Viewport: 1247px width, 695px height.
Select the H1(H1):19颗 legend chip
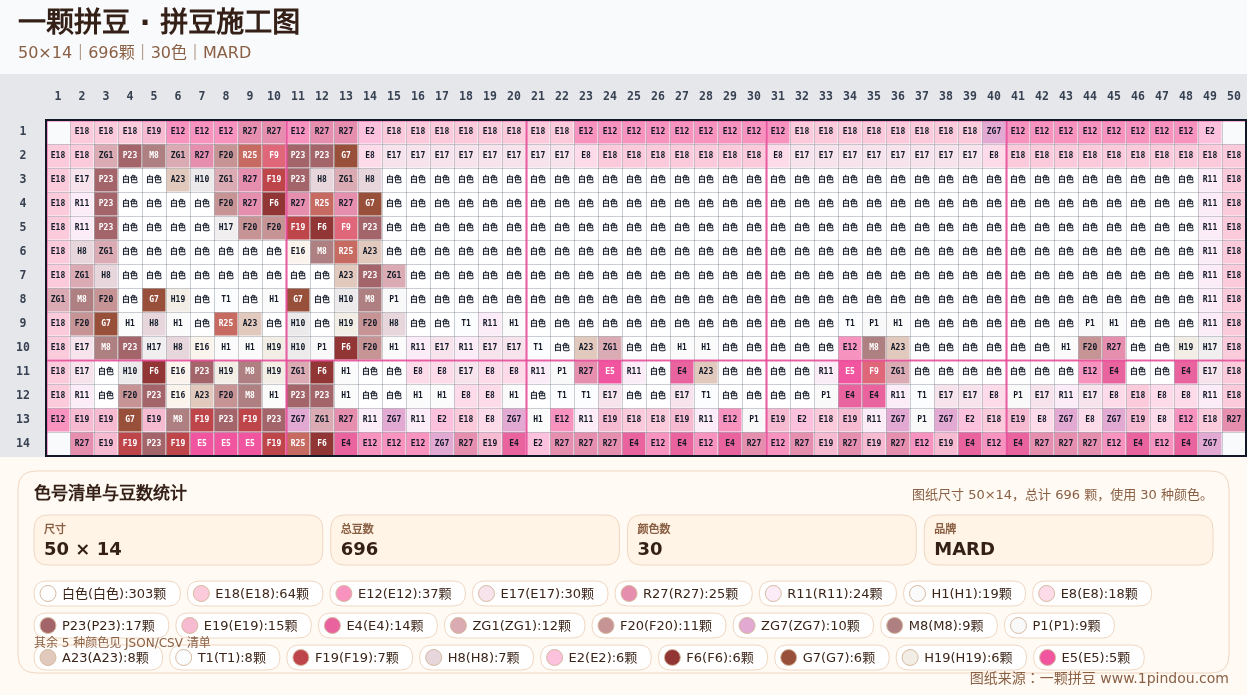coord(964,593)
